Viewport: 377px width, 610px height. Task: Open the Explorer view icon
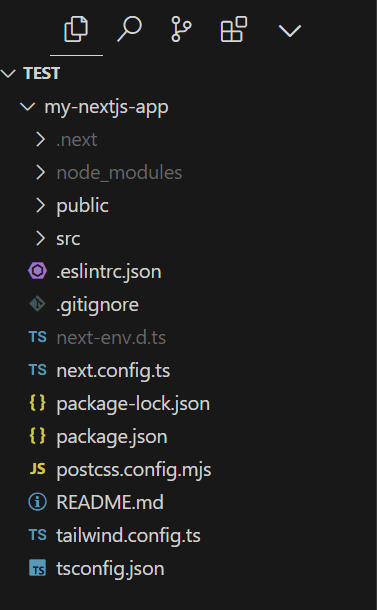pyautogui.click(x=76, y=29)
